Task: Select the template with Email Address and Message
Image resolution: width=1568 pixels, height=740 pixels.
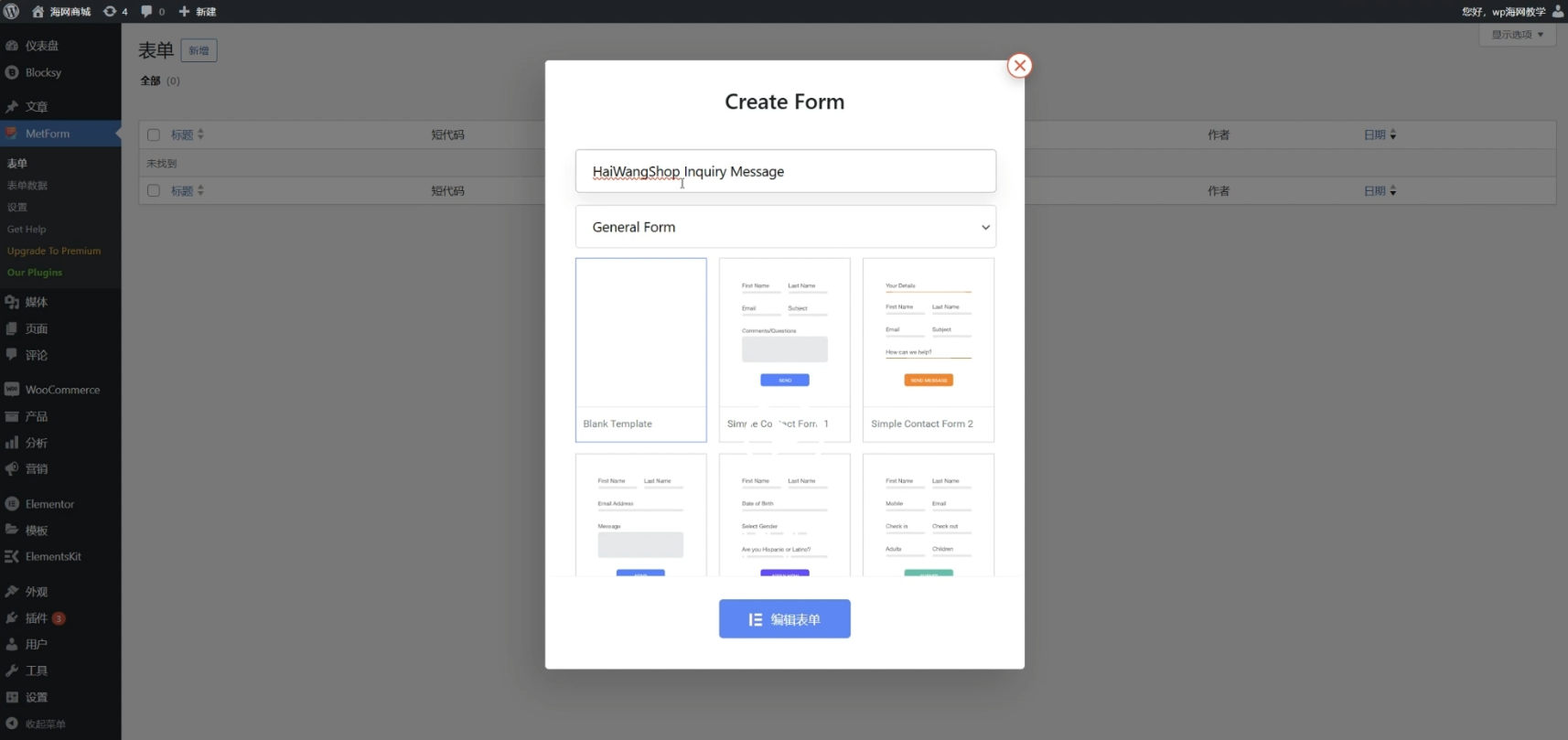Action: (640, 515)
